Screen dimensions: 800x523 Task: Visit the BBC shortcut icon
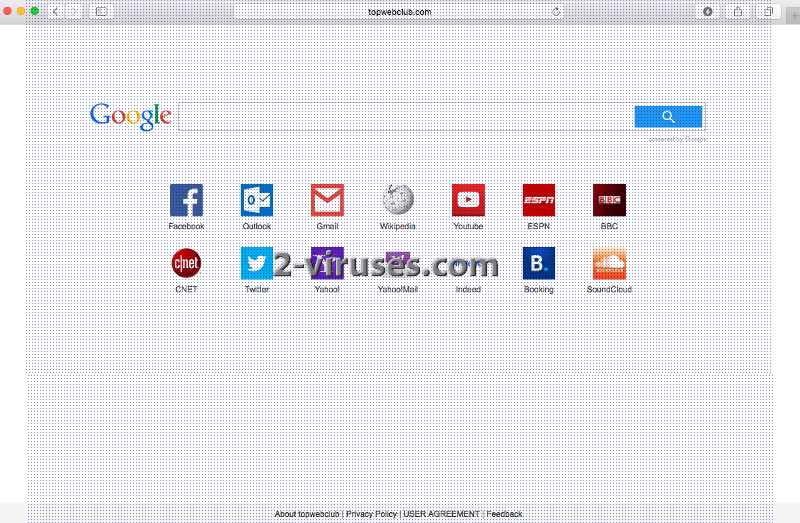609,200
